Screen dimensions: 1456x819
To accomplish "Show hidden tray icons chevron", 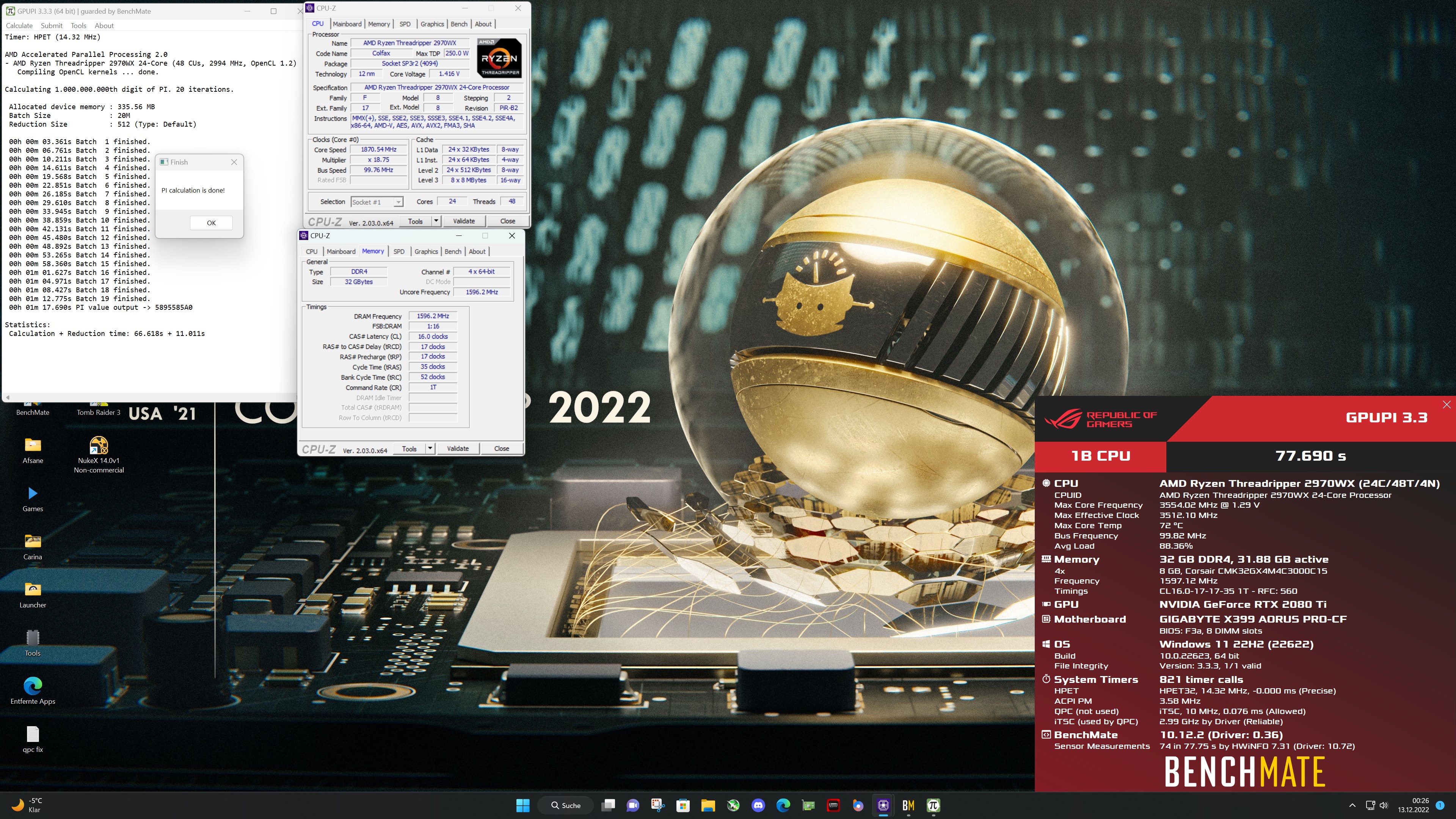I will point(1352,805).
